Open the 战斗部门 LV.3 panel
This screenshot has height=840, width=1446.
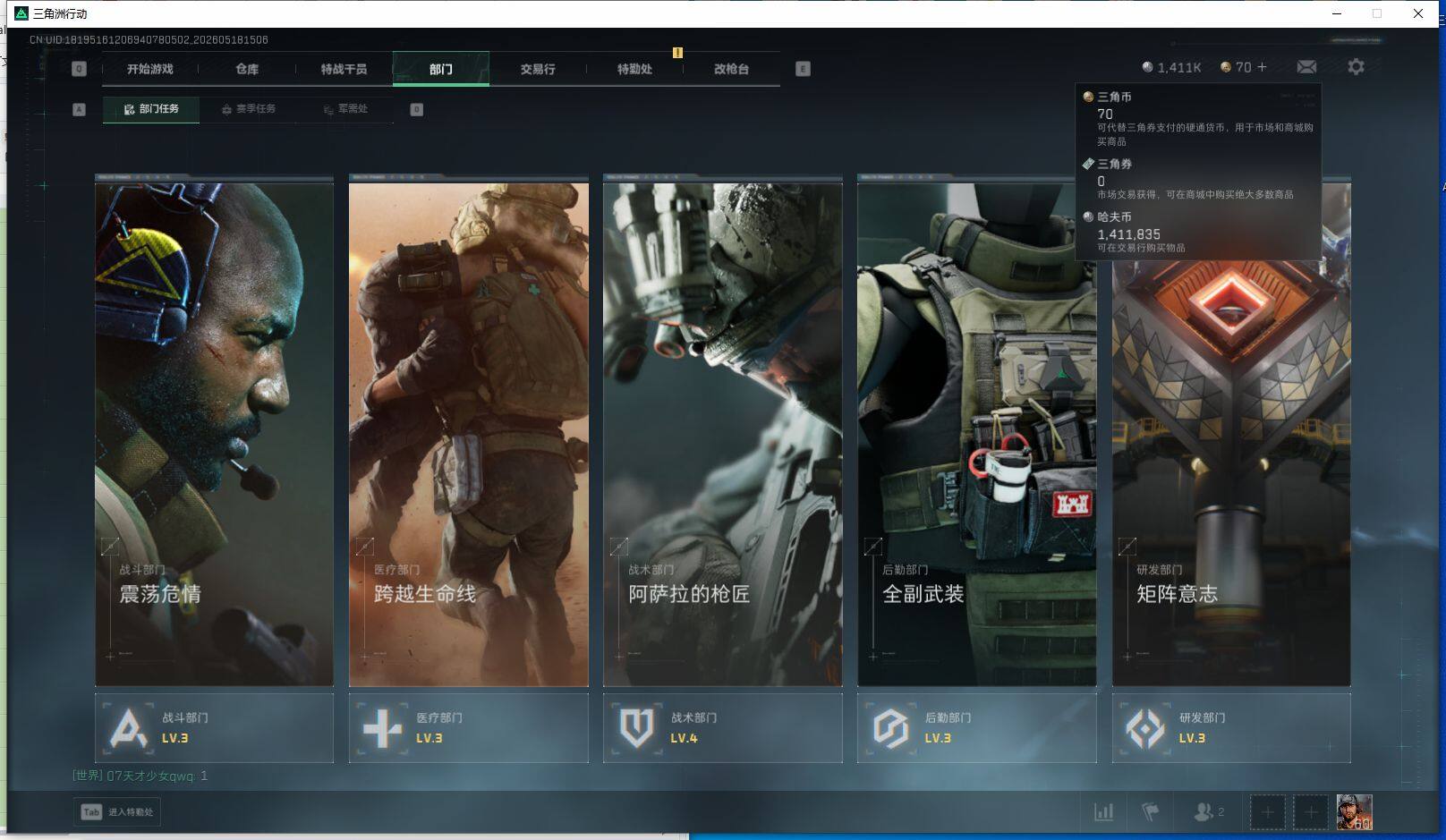(x=214, y=728)
